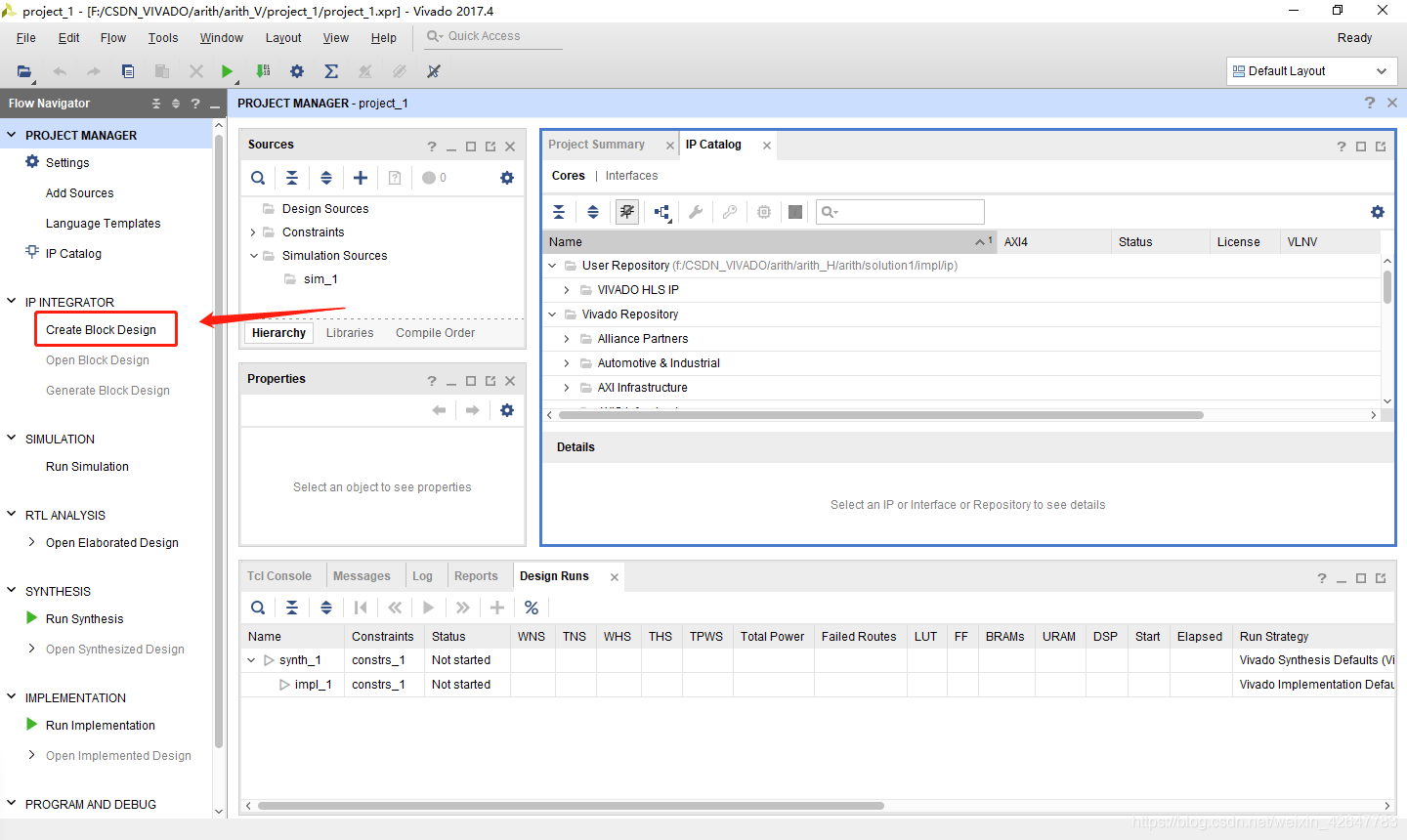Click Create Block Design
This screenshot has width=1407, height=840.
[101, 330]
